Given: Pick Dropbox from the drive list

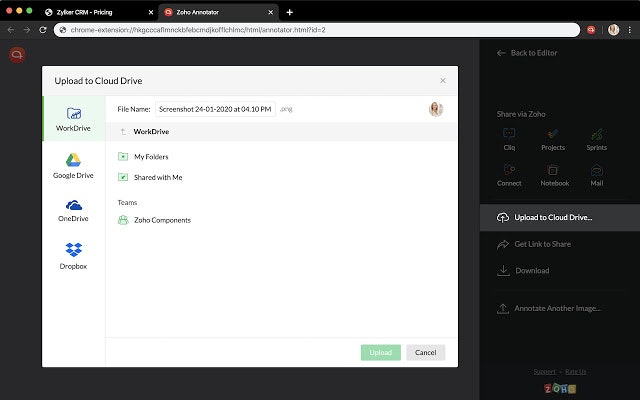Looking at the screenshot, I should pyautogui.click(x=73, y=256).
